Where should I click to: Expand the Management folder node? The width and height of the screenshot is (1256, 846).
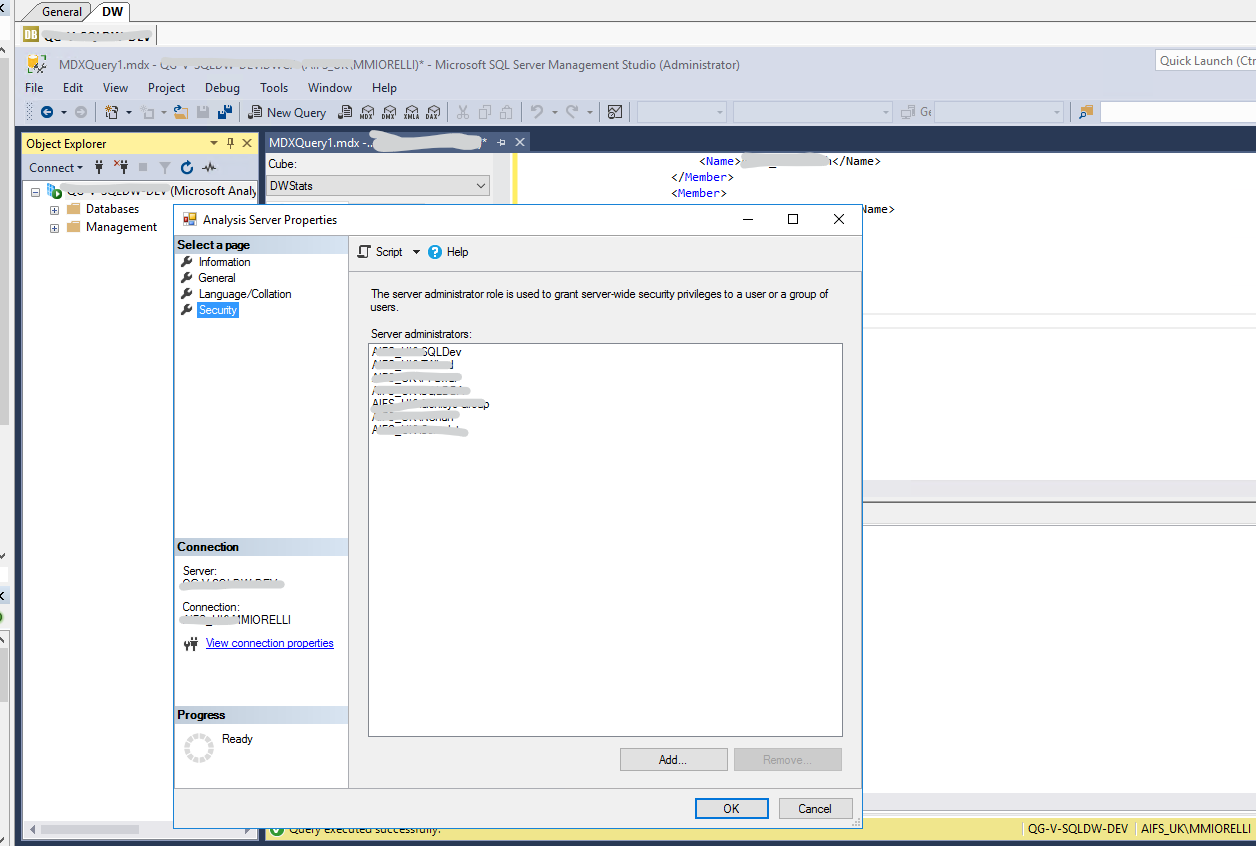coord(55,228)
